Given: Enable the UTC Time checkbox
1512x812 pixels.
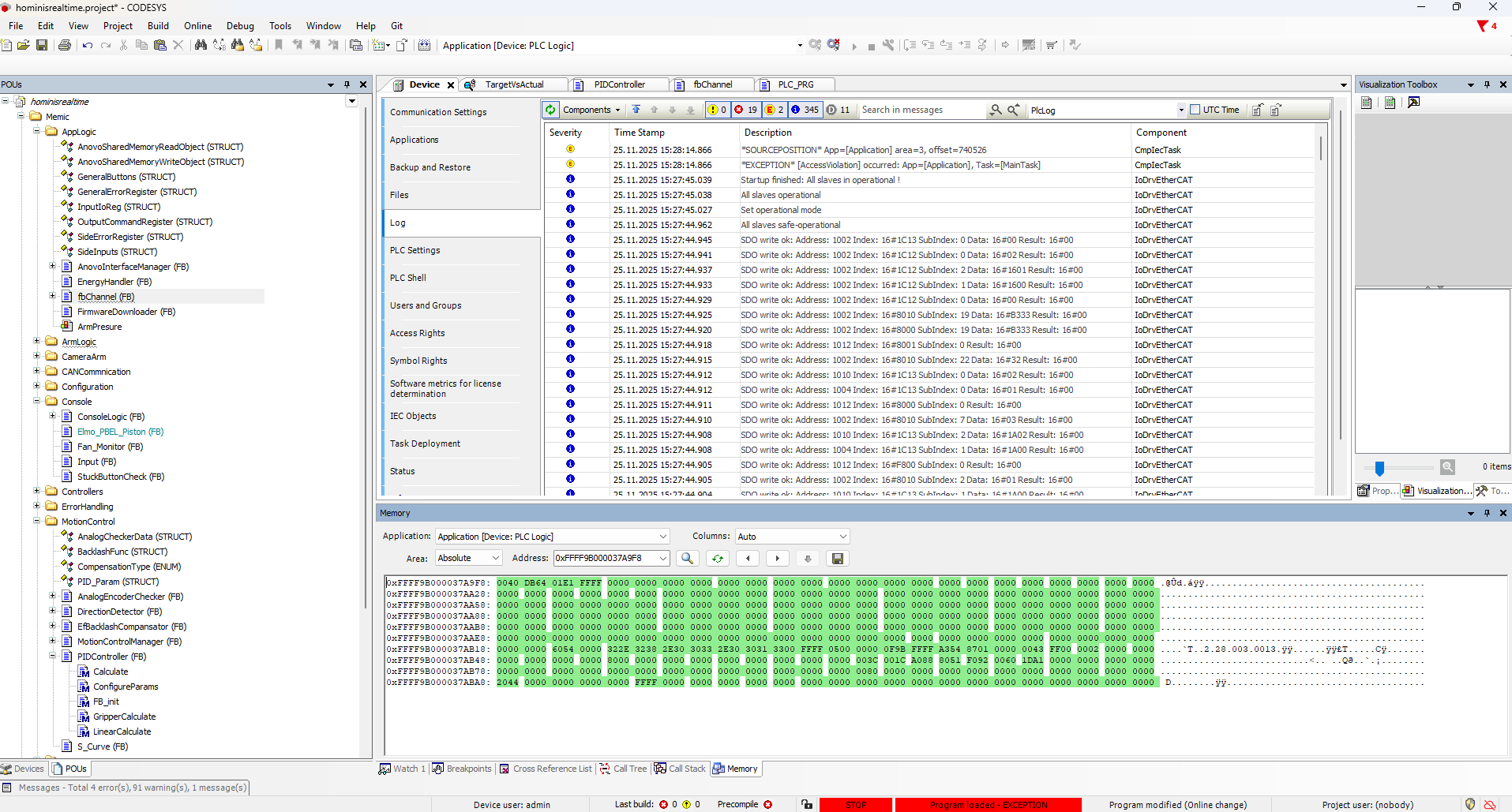Looking at the screenshot, I should [1195, 110].
